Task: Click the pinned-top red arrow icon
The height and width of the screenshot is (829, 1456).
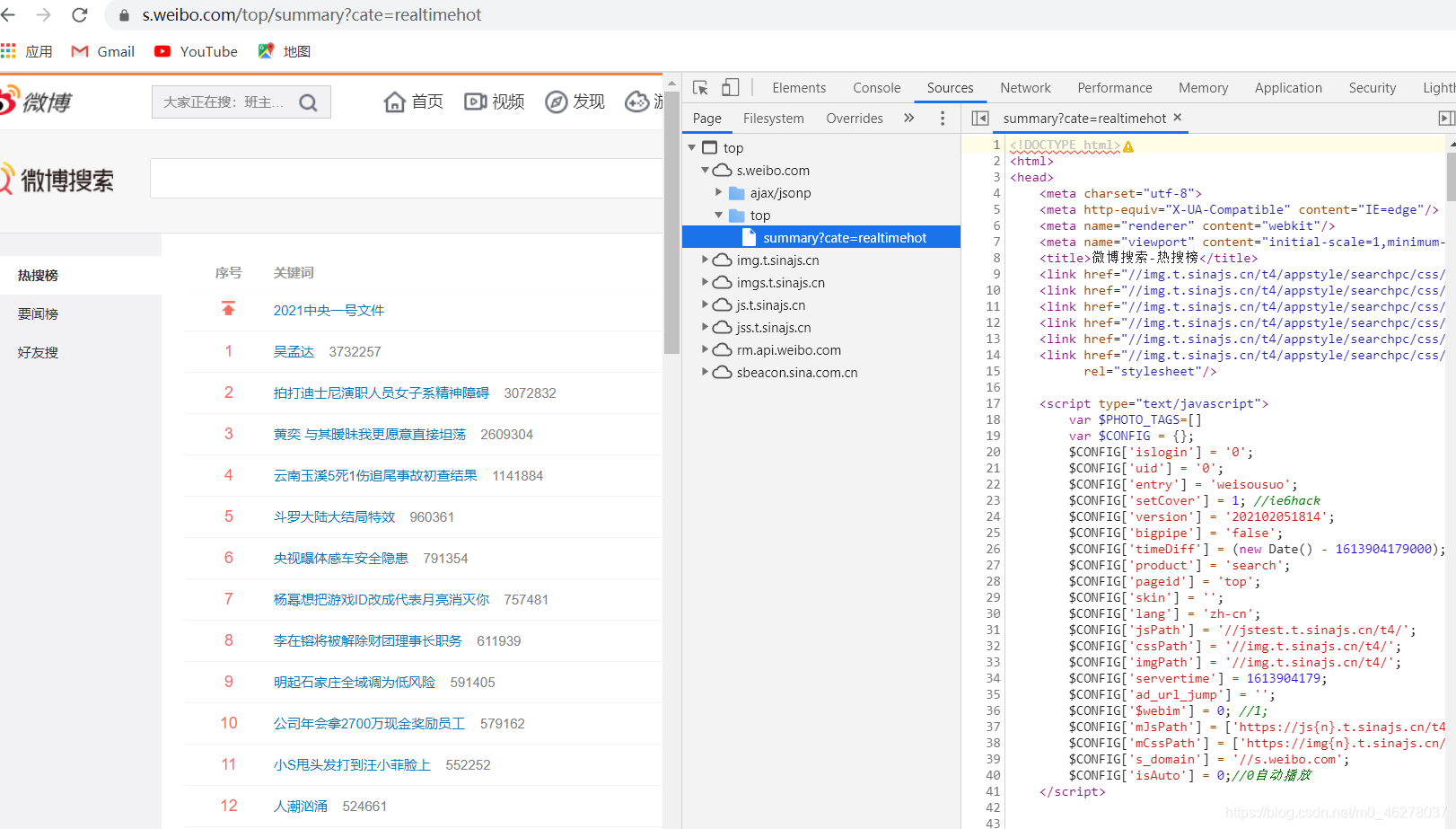Action: [x=229, y=309]
